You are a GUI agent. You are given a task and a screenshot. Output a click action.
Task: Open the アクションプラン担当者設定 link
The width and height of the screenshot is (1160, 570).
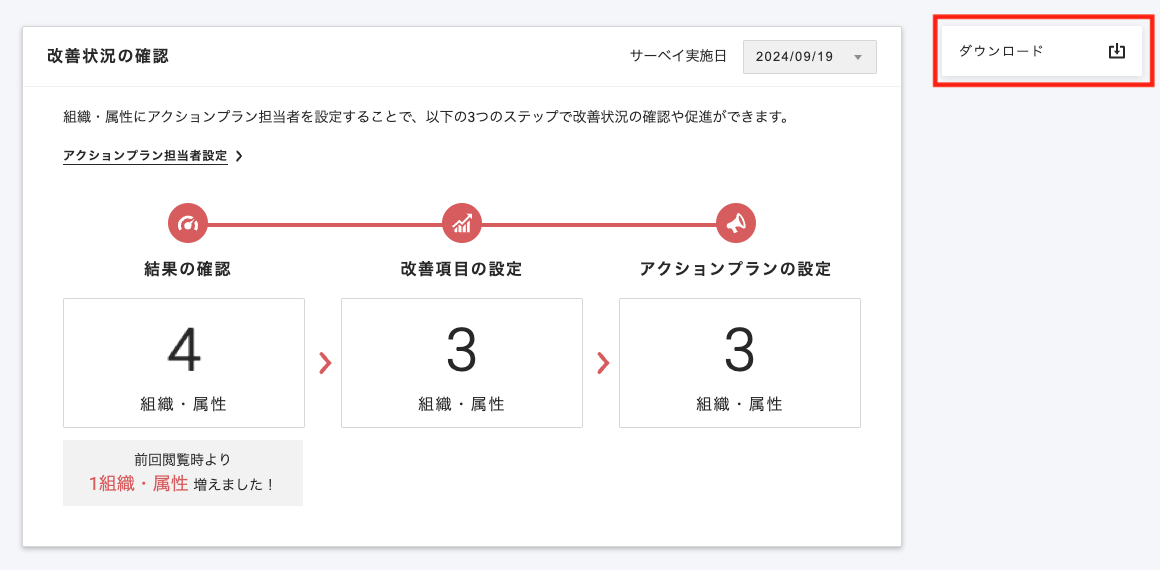point(145,156)
